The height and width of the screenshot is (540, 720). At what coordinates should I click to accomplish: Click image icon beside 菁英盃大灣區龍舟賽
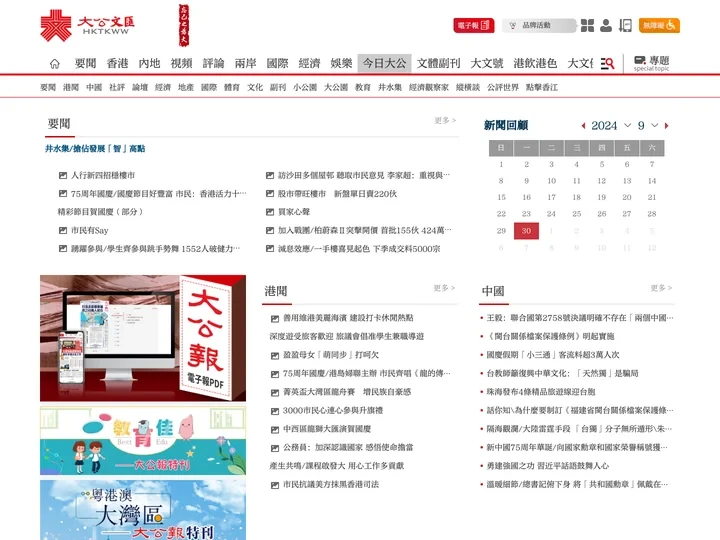point(275,393)
